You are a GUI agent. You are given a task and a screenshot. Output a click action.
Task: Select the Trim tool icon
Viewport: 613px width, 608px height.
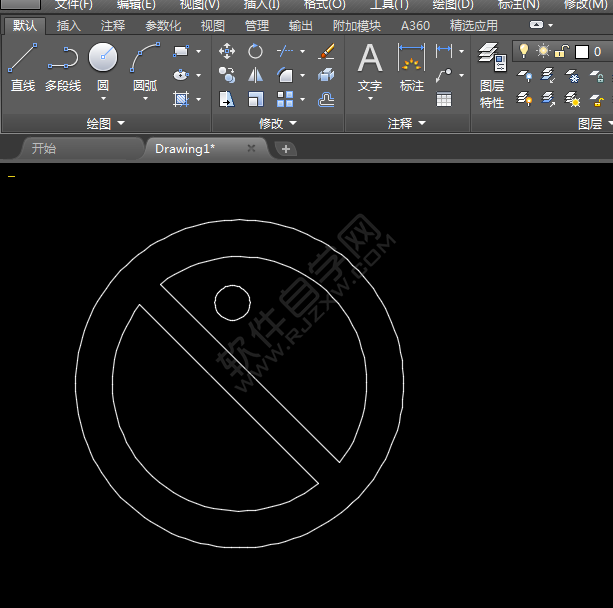tap(285, 51)
